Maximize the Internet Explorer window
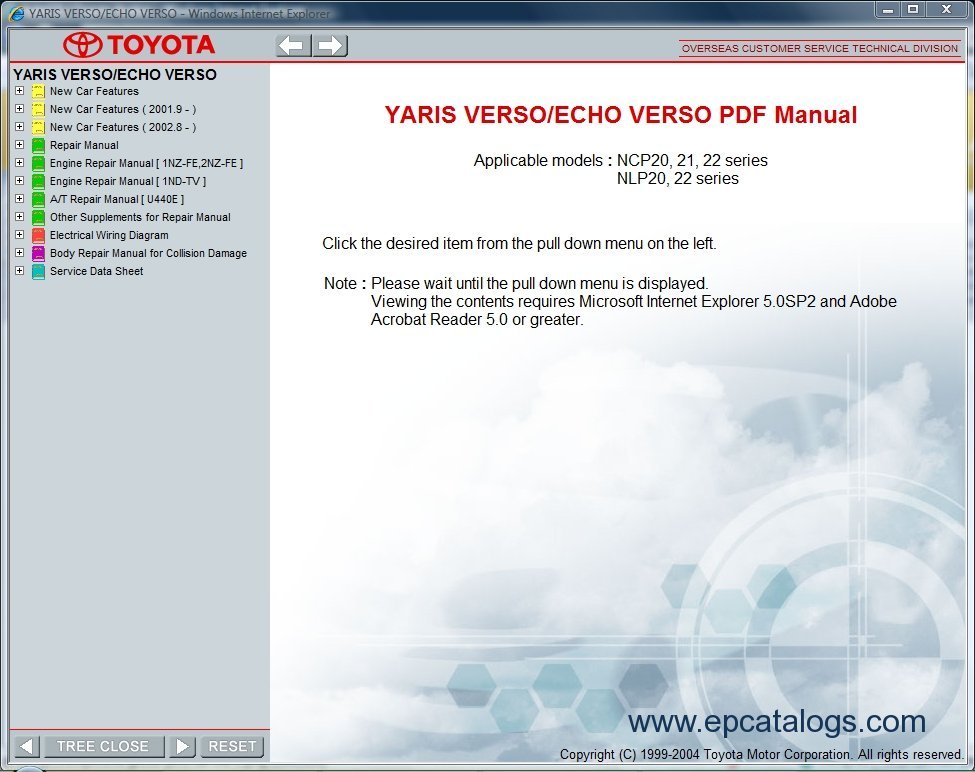 pyautogui.click(x=913, y=9)
